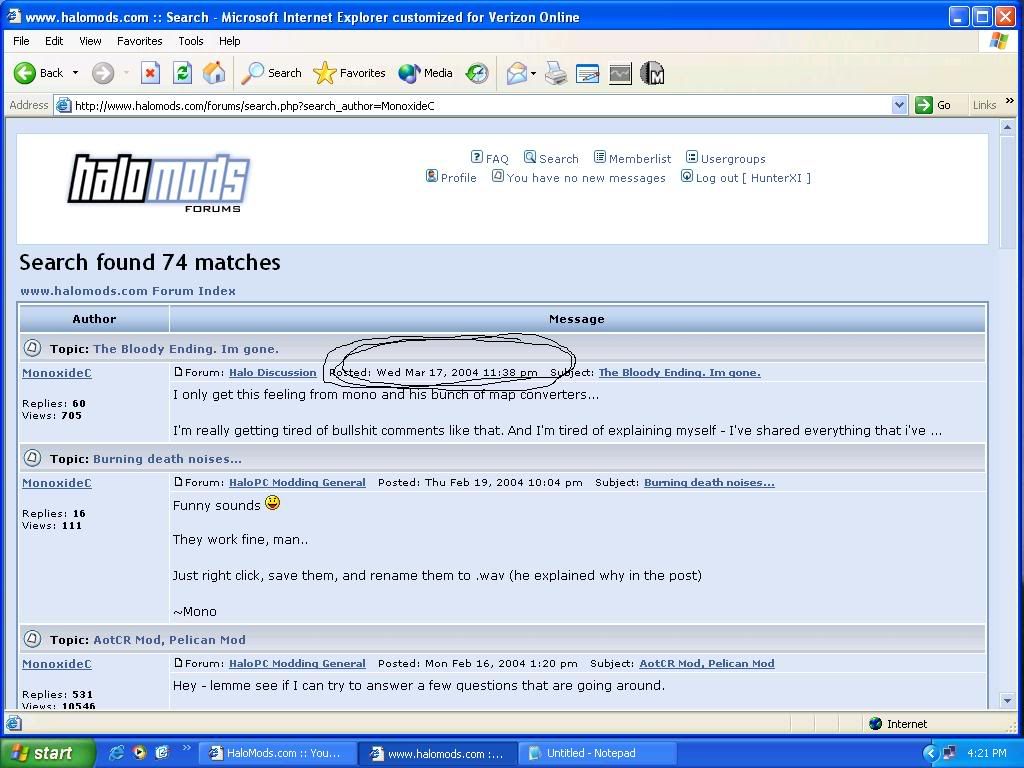The height and width of the screenshot is (768, 1024).
Task: Switch to the Untitled - Notepad taskbar window
Action: tap(597, 753)
